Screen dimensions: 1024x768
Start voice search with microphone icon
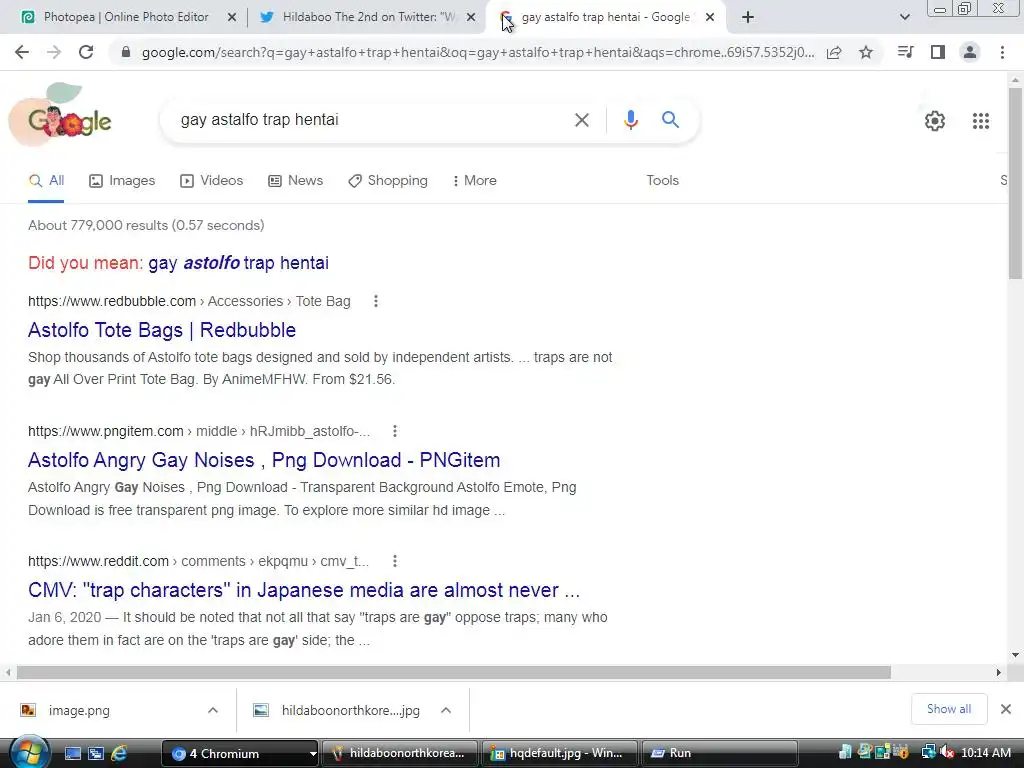pos(630,120)
